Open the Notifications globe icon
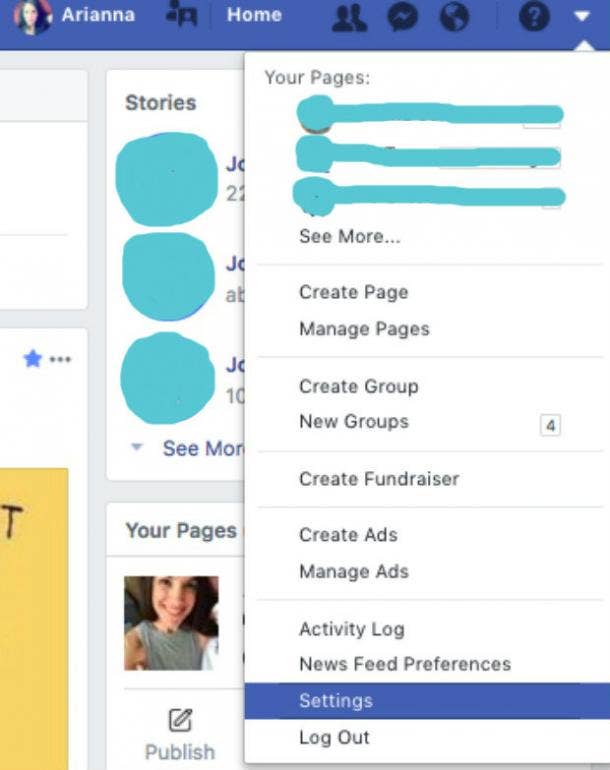The height and width of the screenshot is (770, 610). (x=454, y=17)
